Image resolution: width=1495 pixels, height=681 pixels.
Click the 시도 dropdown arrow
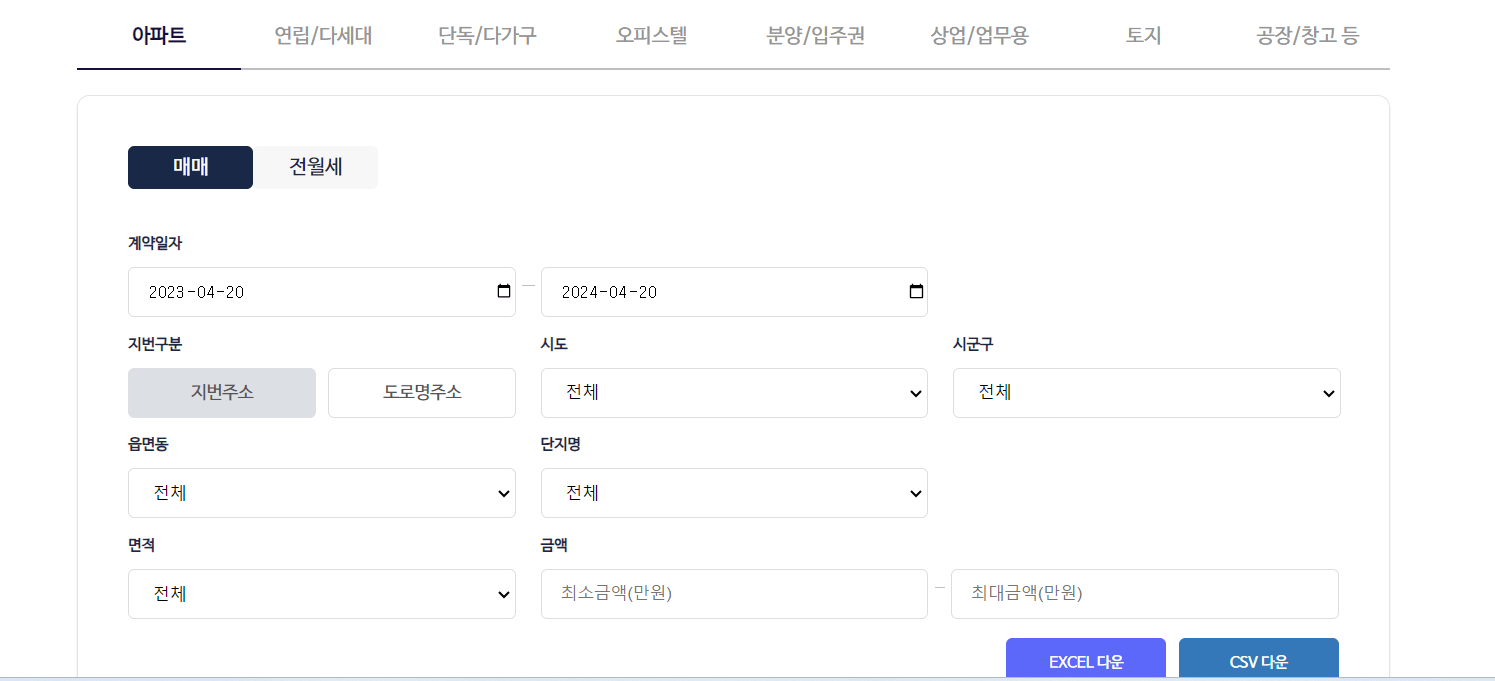(x=913, y=392)
